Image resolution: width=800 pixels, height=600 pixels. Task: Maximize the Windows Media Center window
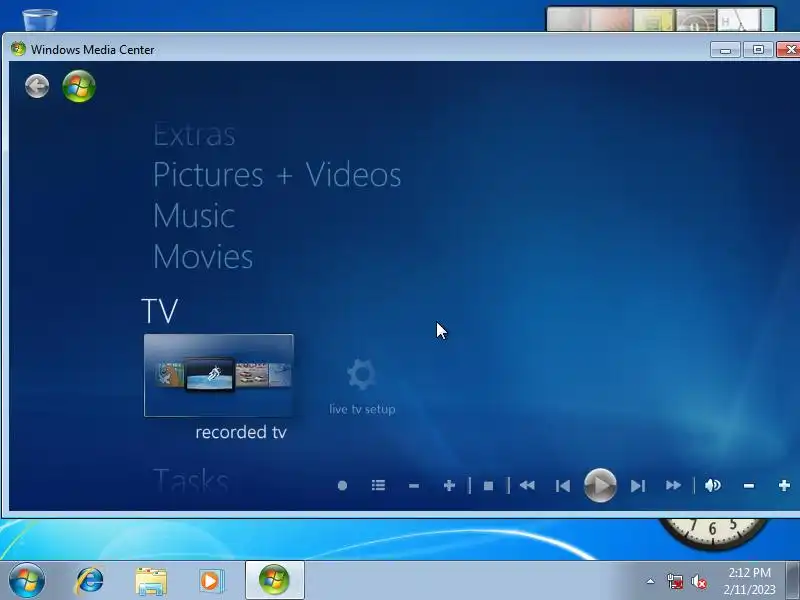[758, 49]
